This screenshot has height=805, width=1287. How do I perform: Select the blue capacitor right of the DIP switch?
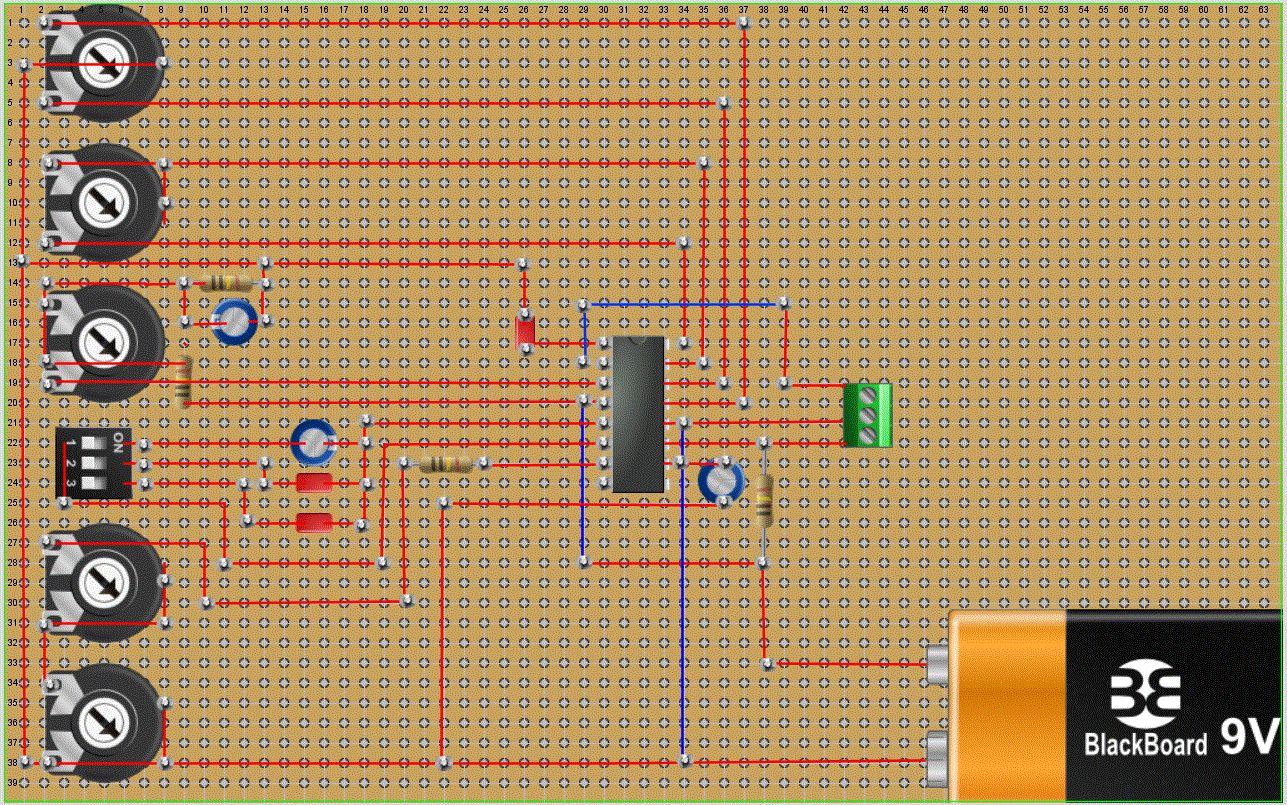pos(314,443)
